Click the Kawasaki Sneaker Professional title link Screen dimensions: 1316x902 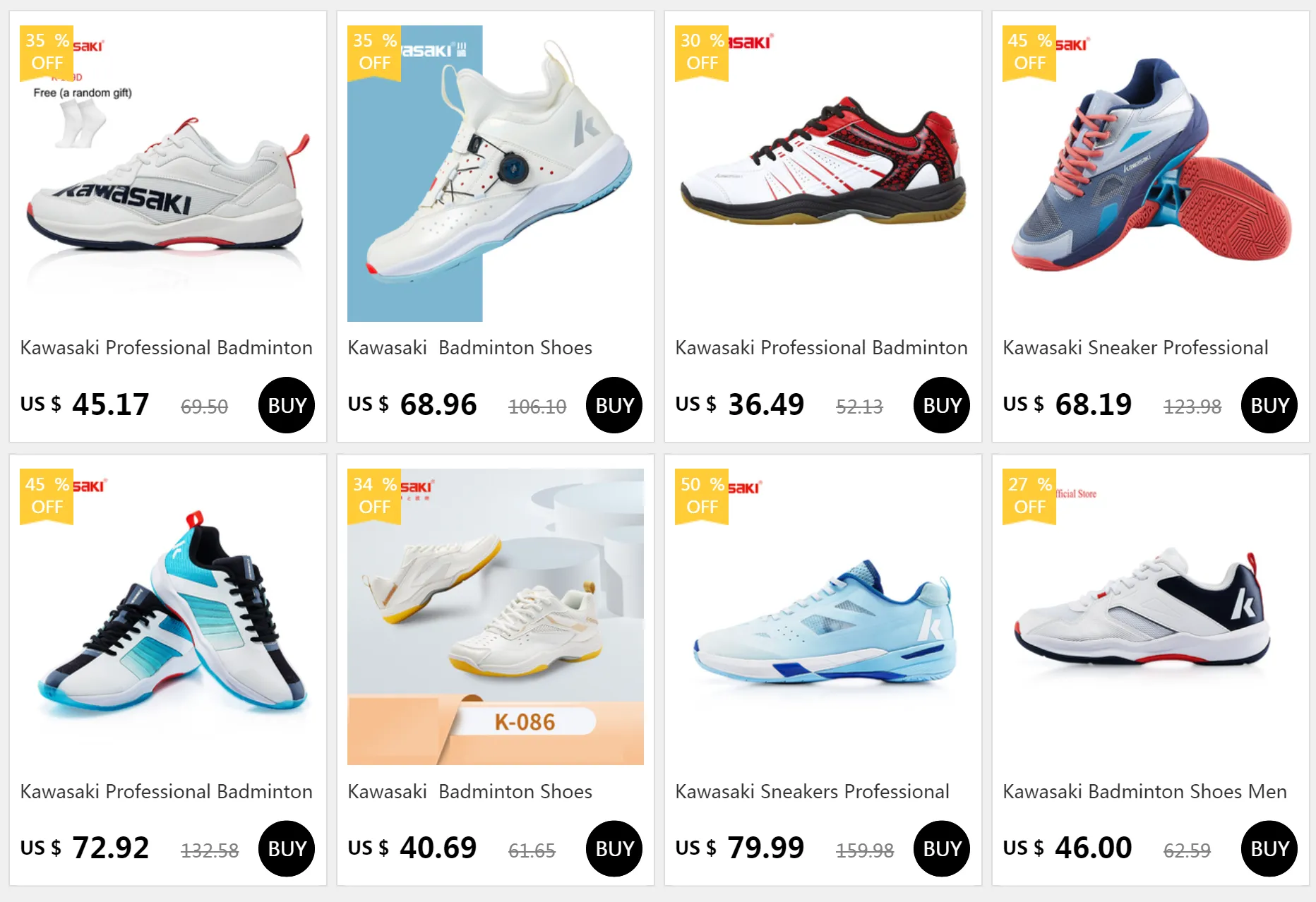1135,348
